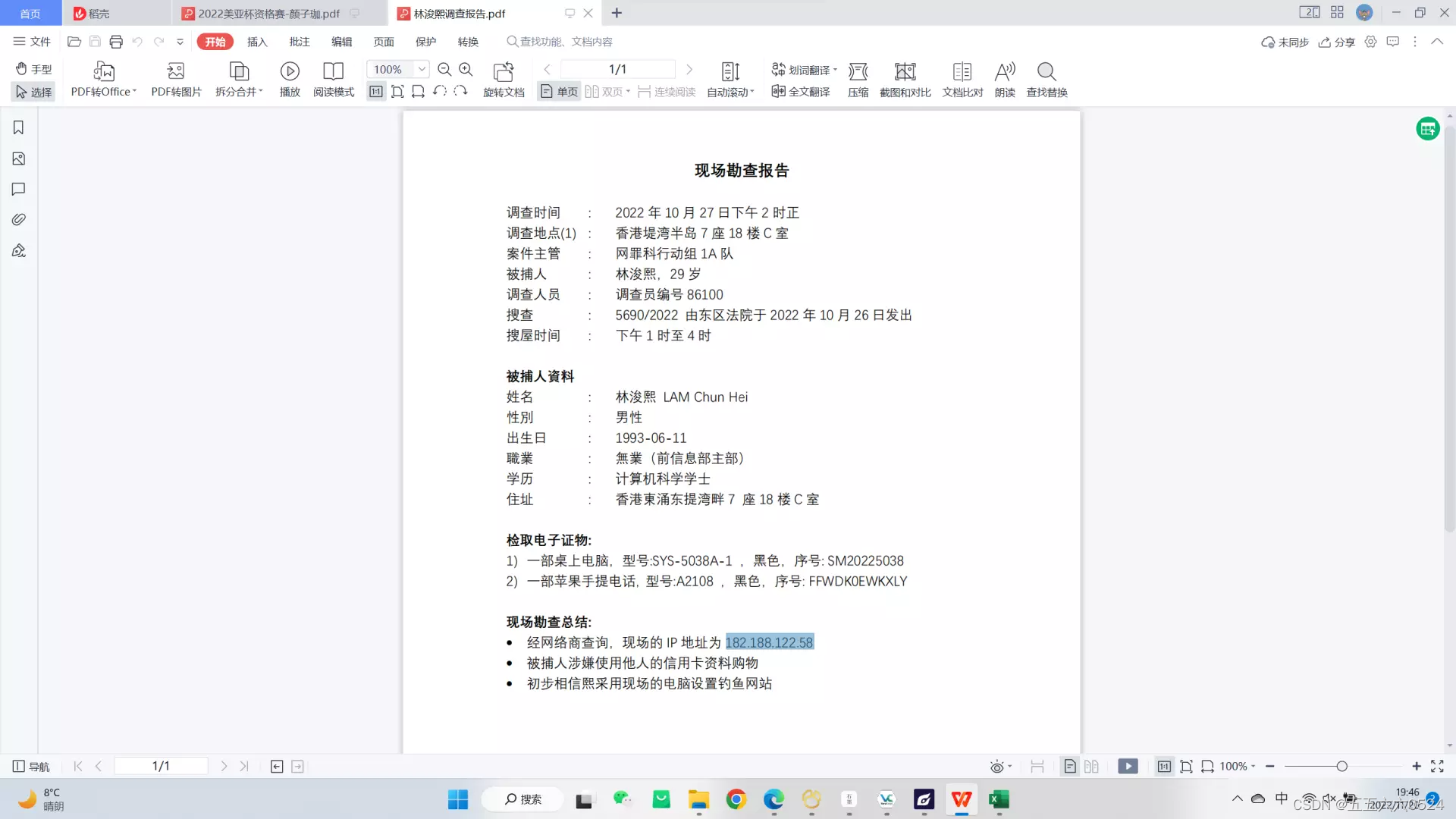Click the 分享 share button
This screenshot has width=1456, height=819.
pos(1337,42)
